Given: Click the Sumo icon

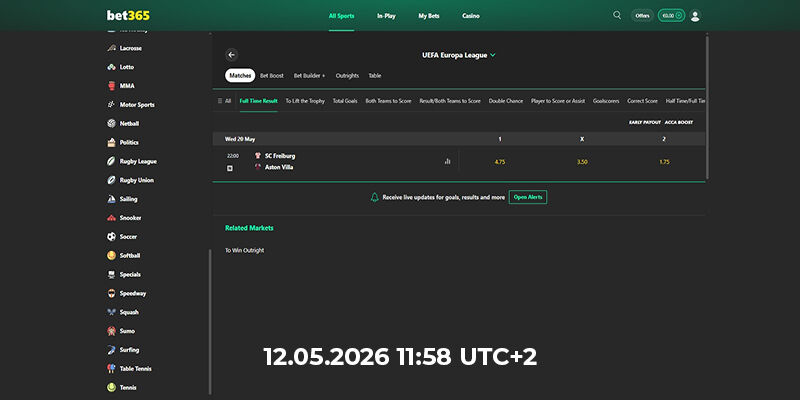Looking at the screenshot, I should point(111,331).
